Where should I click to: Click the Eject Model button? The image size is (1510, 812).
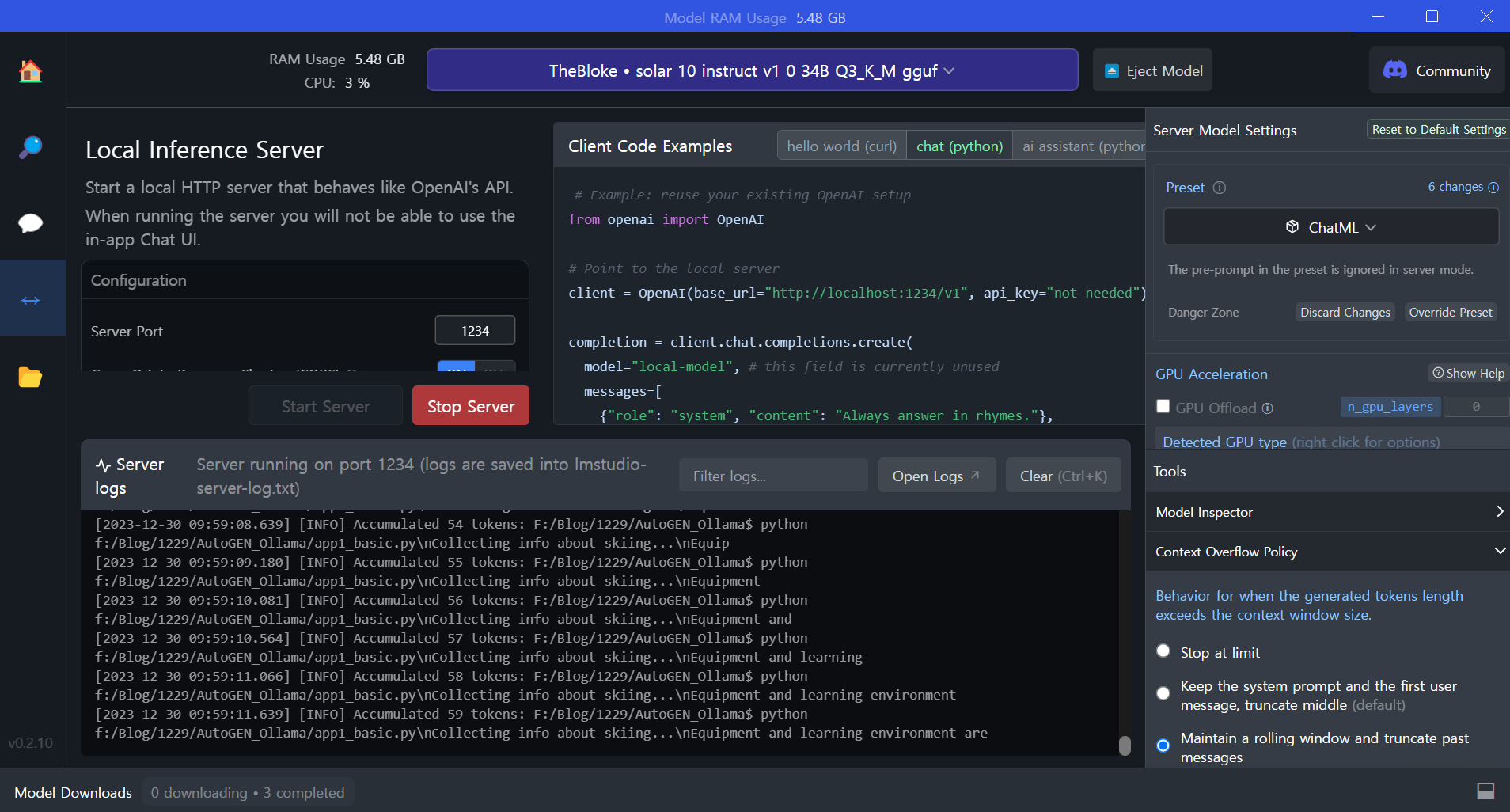coord(1152,70)
